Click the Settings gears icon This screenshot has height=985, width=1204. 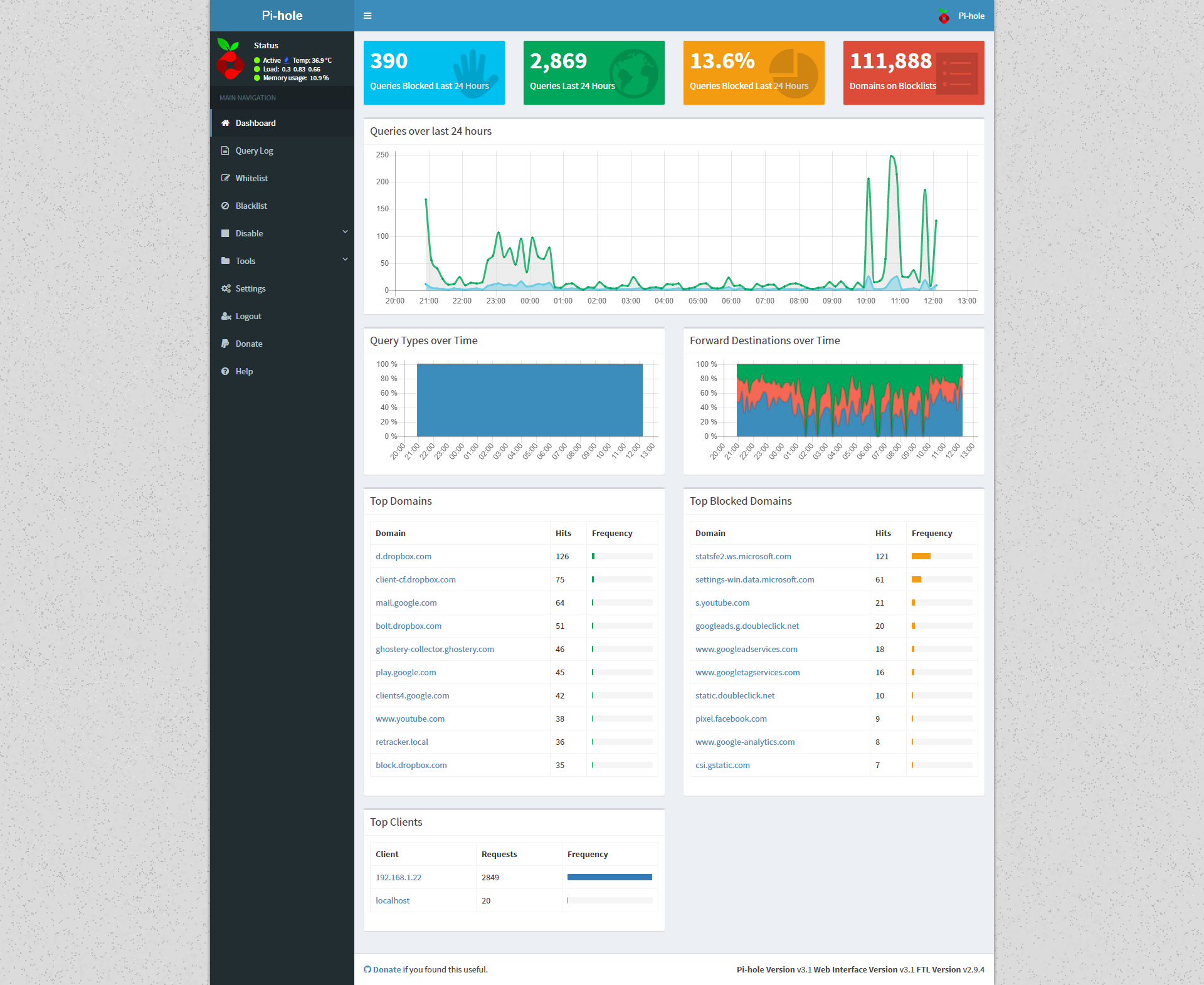(226, 288)
